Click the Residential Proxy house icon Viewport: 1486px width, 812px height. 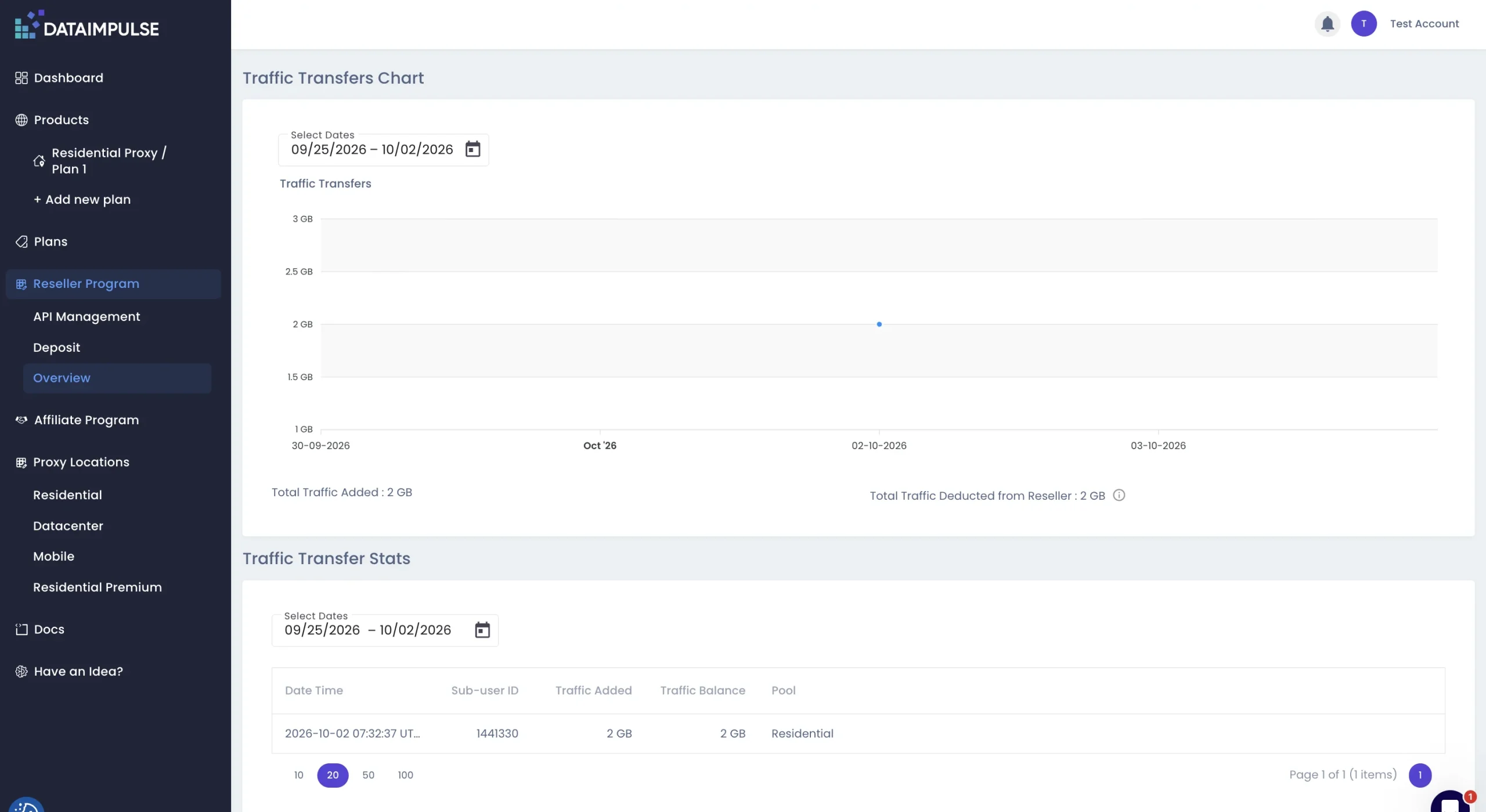[x=39, y=161]
